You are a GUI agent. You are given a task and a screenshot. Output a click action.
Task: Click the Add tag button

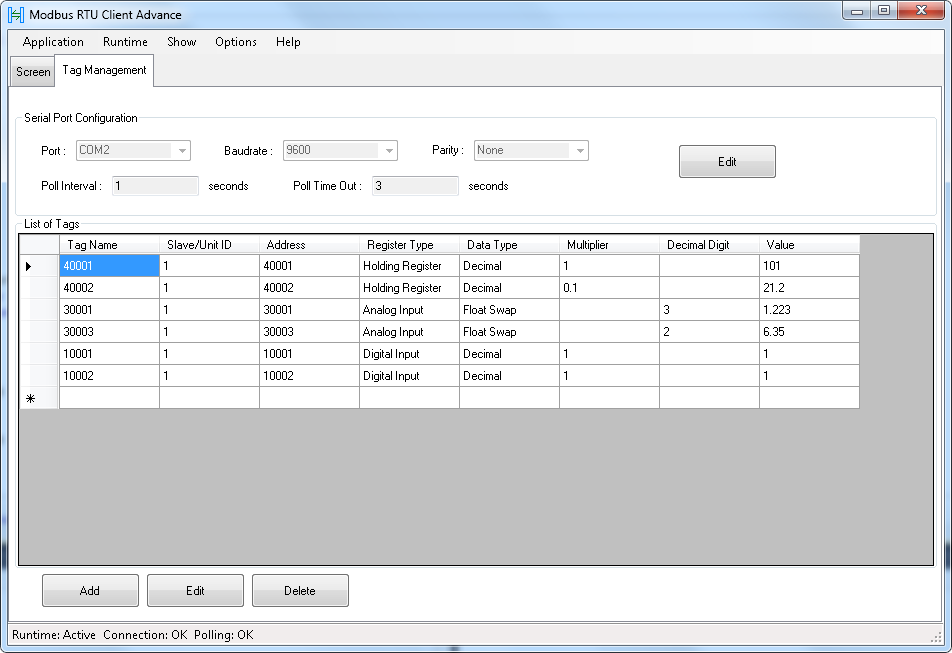tap(90, 590)
